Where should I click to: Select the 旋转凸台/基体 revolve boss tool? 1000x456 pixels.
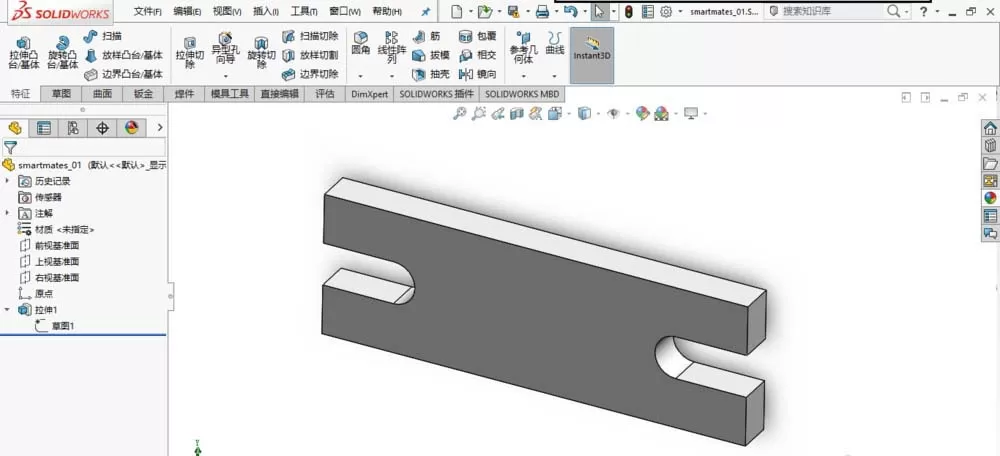[62, 53]
